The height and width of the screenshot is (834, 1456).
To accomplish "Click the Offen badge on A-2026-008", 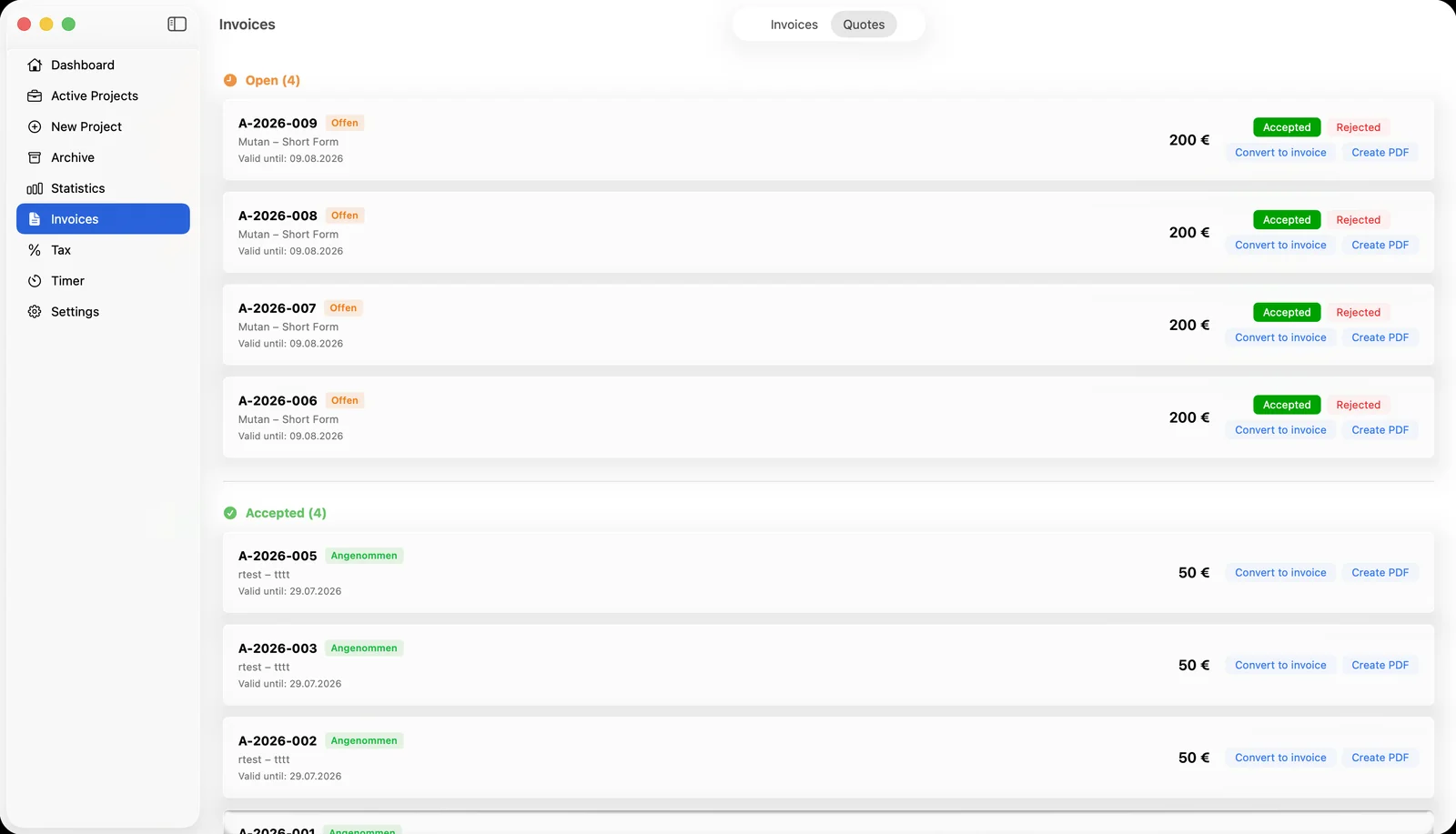I will [x=345, y=216].
